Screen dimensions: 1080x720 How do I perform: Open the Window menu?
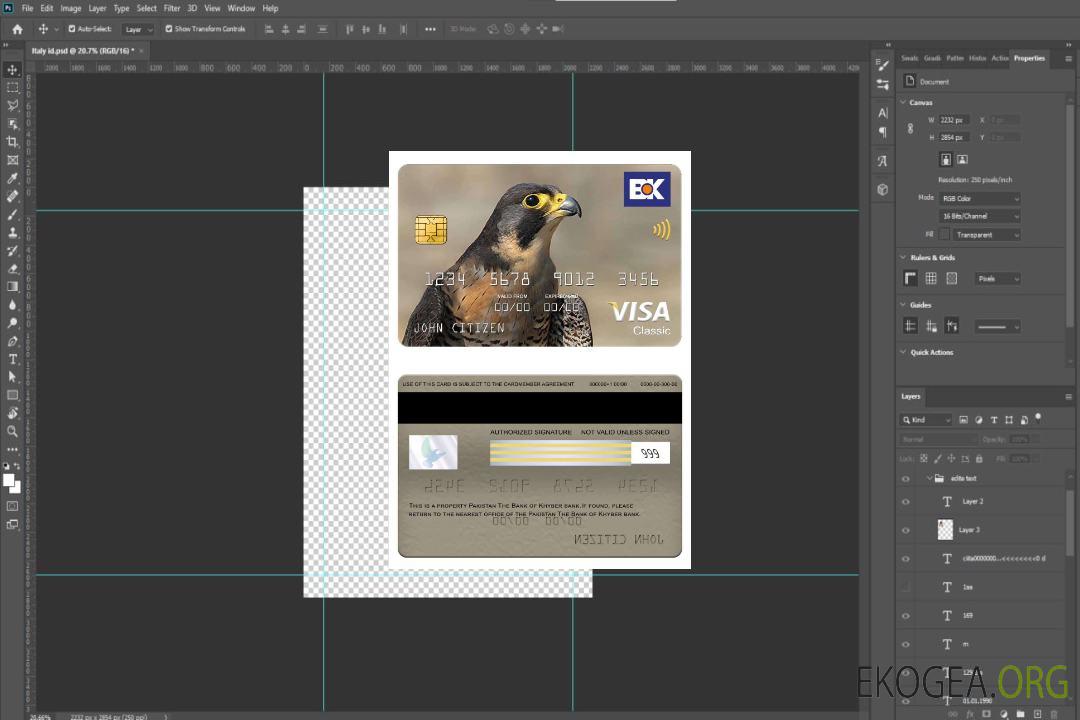pos(241,8)
